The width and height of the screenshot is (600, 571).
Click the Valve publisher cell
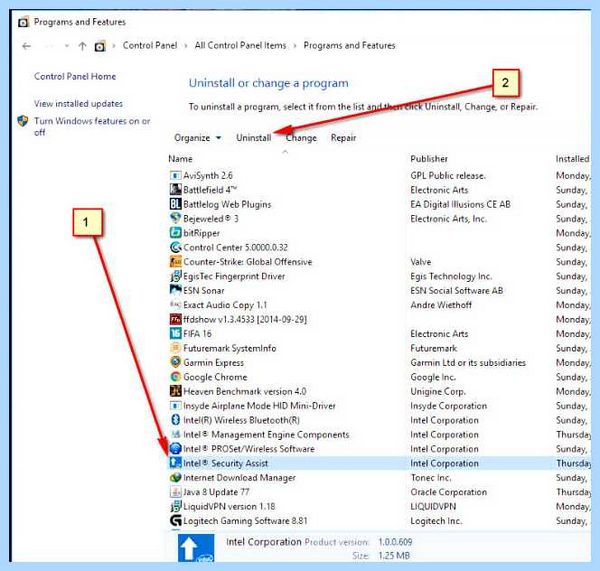point(421,262)
